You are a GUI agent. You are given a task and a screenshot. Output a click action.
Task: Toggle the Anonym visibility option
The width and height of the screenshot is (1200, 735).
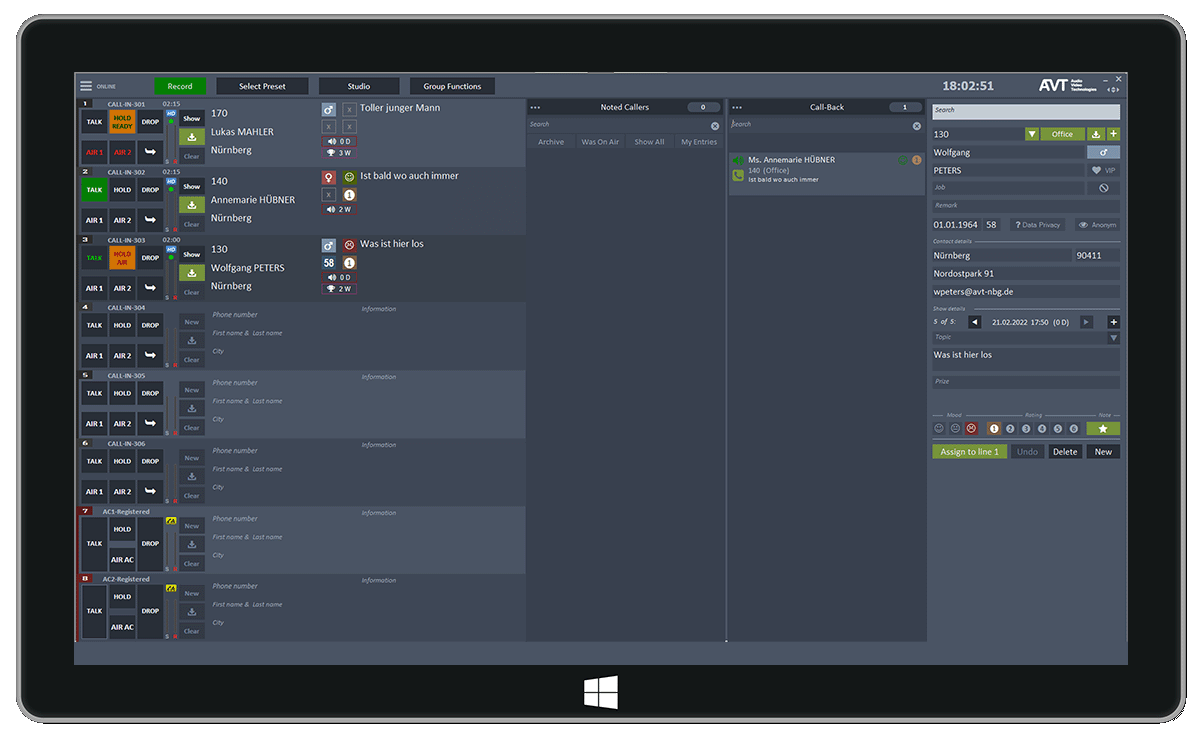point(1097,225)
